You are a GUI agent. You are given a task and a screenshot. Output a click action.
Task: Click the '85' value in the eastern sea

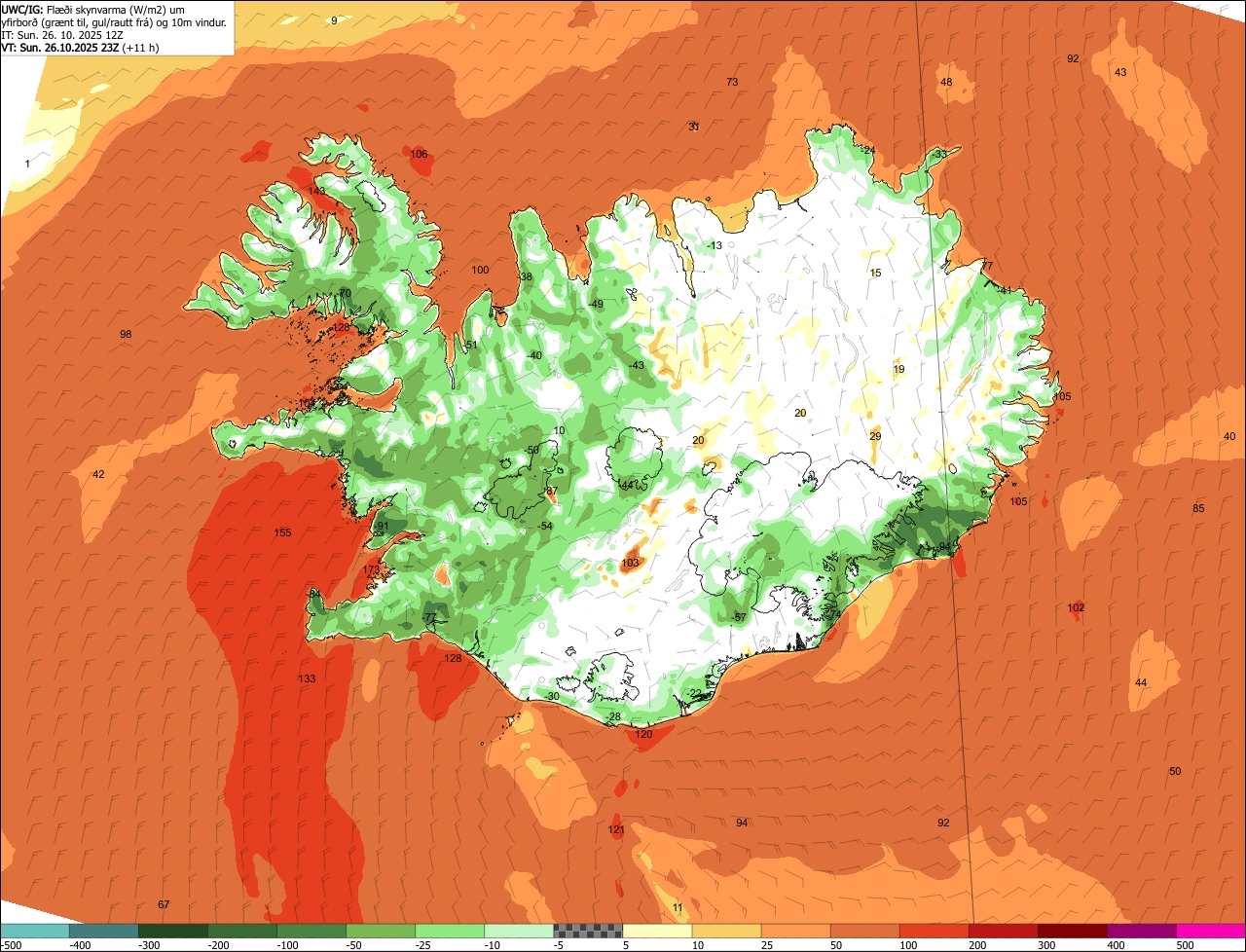[1198, 508]
